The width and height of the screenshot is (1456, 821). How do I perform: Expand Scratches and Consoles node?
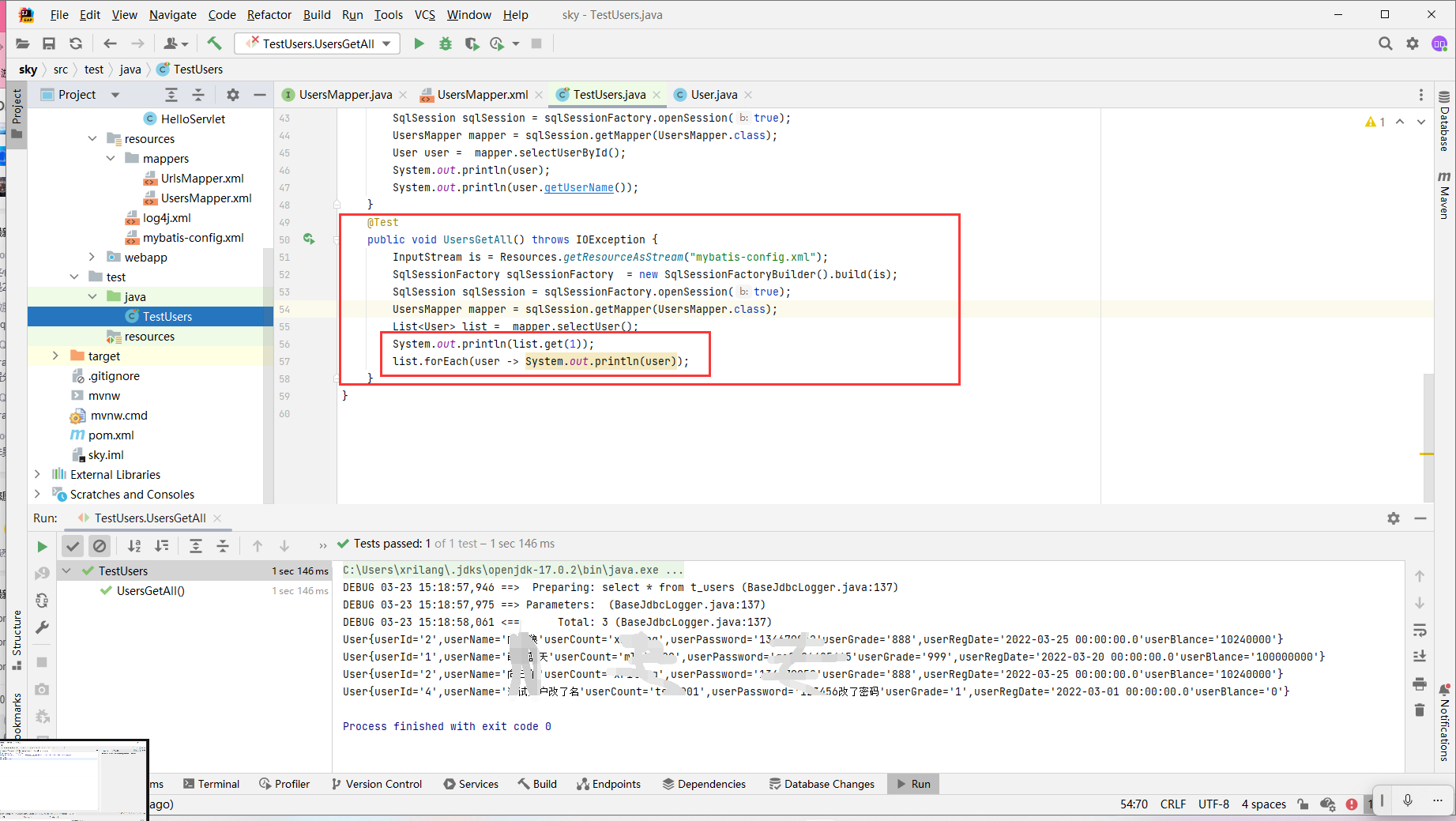[x=37, y=494]
